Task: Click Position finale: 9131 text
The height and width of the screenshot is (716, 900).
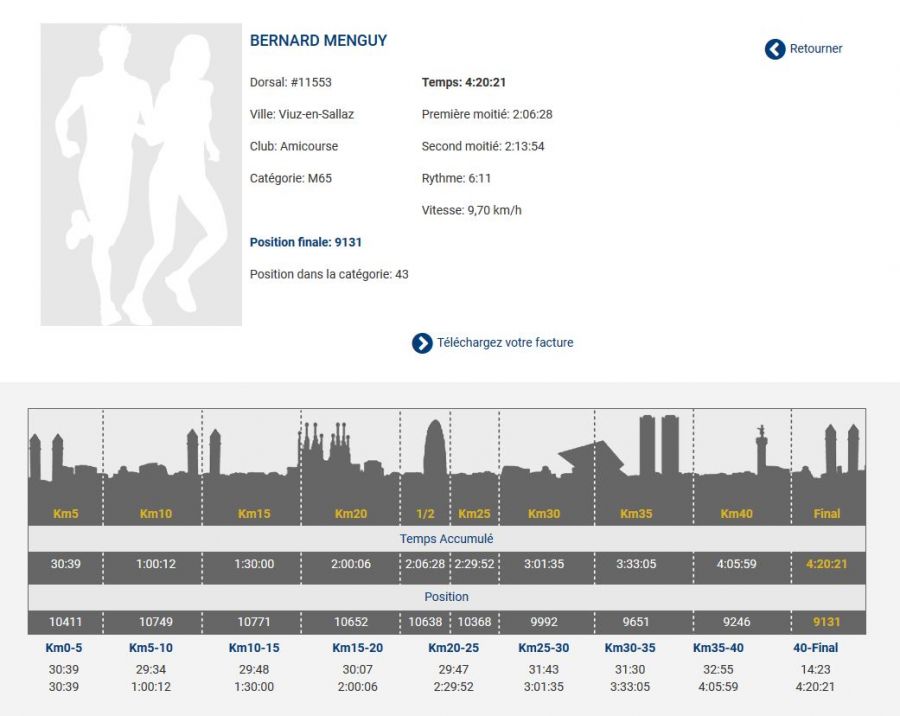Action: click(x=305, y=242)
